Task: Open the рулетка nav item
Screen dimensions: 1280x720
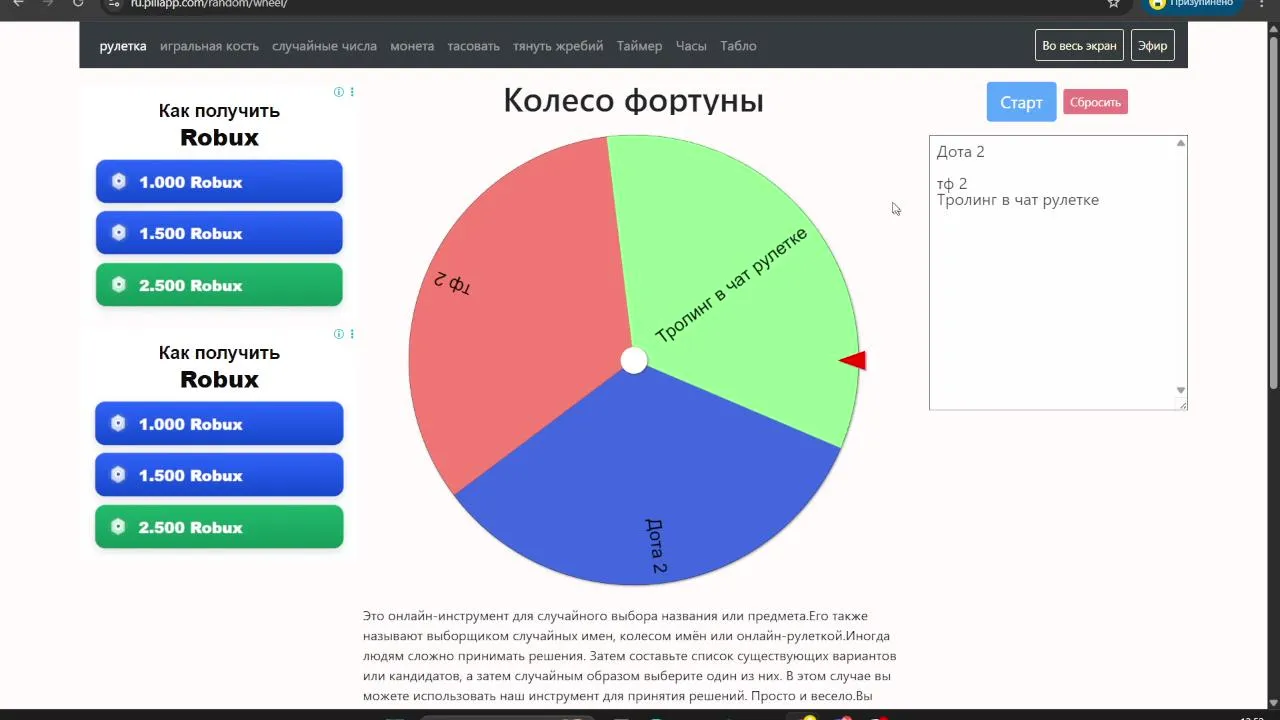Action: [123, 46]
